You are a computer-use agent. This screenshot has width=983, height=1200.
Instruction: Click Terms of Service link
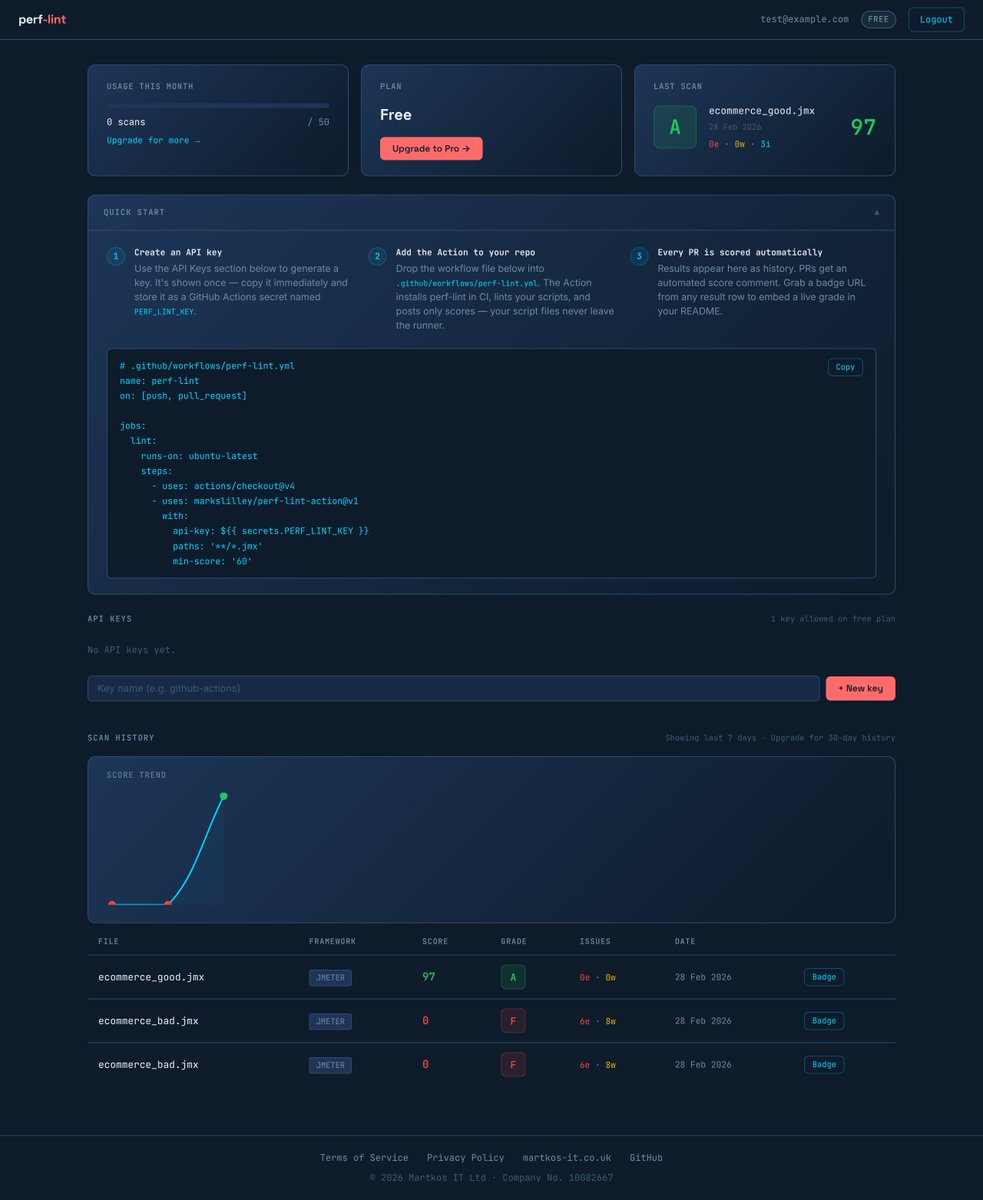coord(364,1157)
